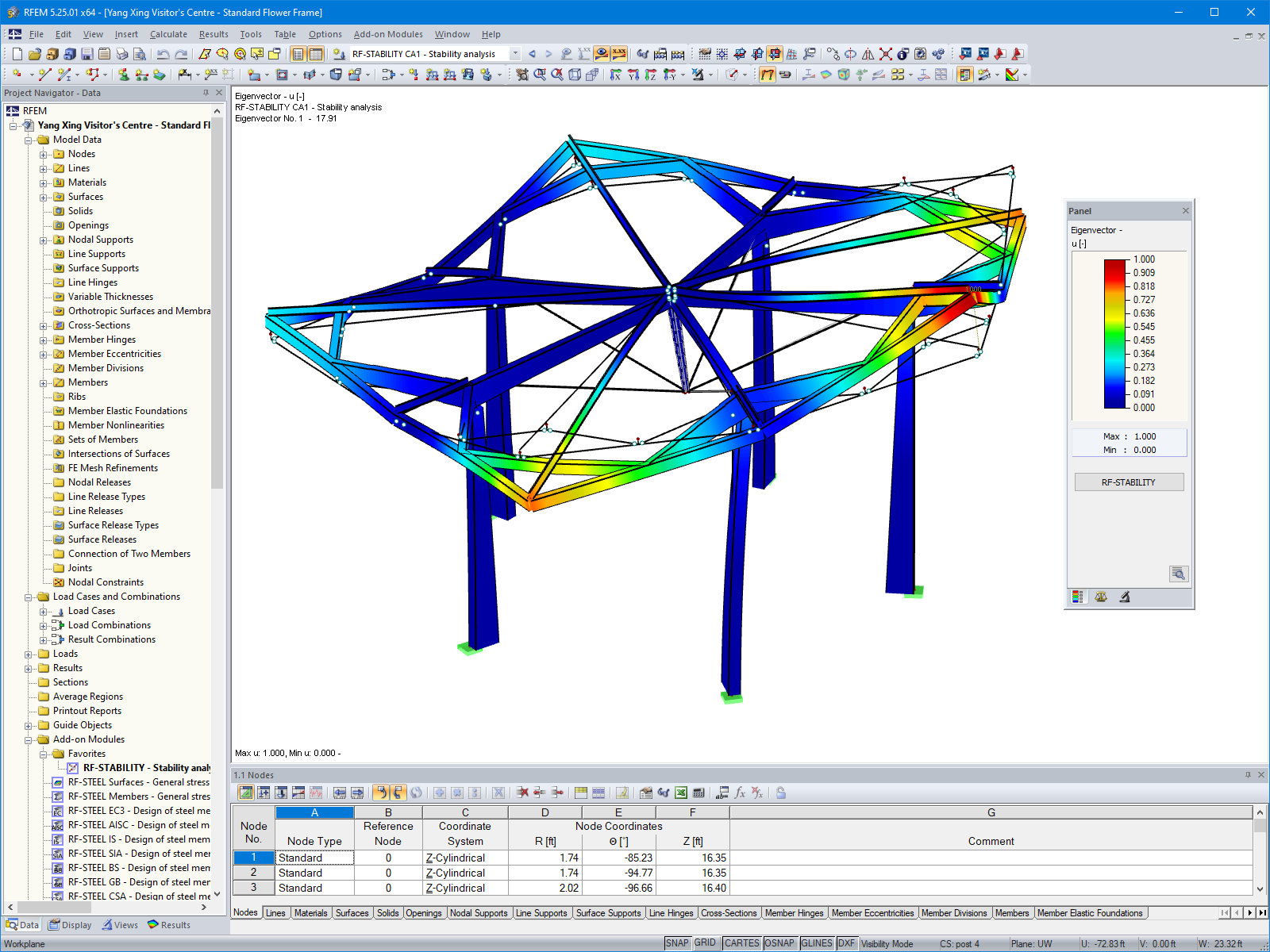The image size is (1270, 952).
Task: Click the balance factors tab icon in Panel
Action: 1101,597
